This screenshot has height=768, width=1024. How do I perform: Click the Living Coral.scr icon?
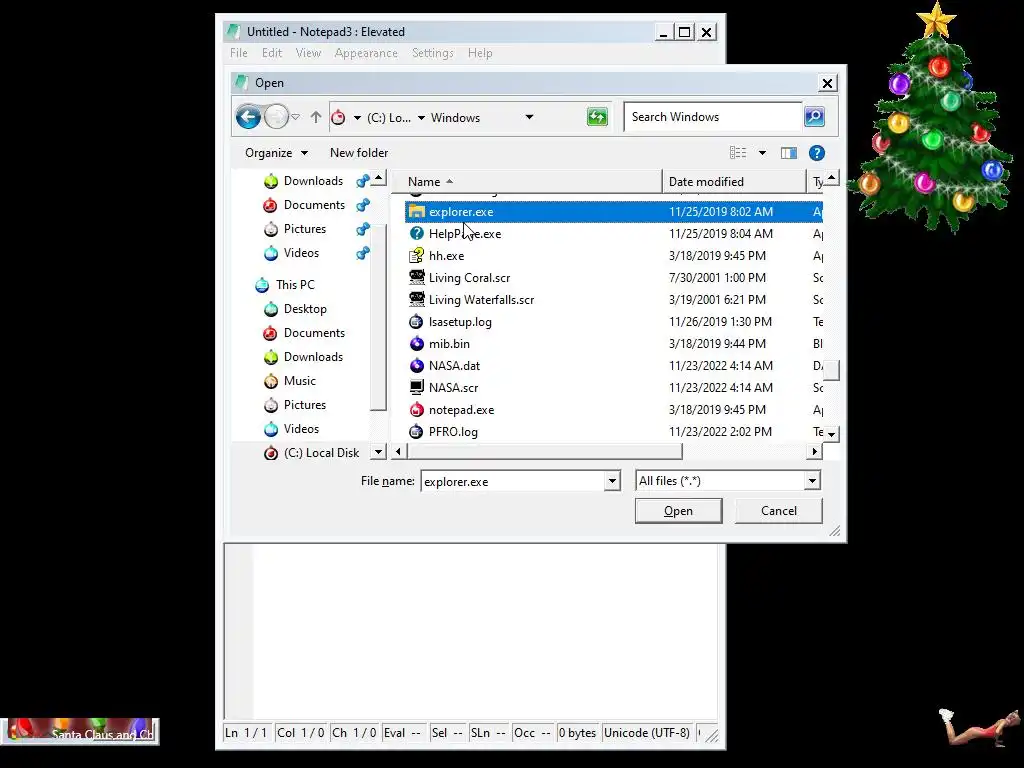416,278
